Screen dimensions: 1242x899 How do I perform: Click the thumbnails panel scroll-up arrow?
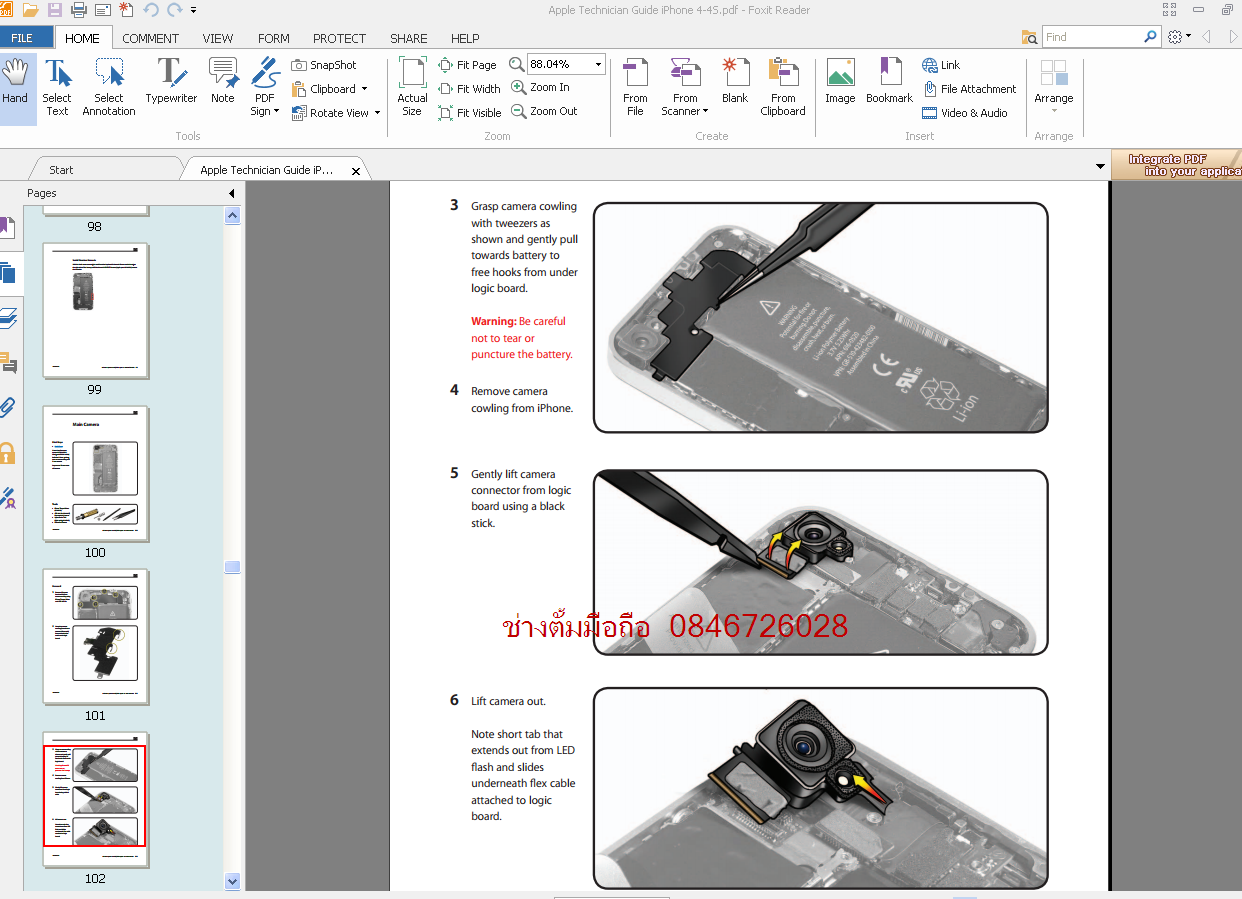[x=233, y=215]
